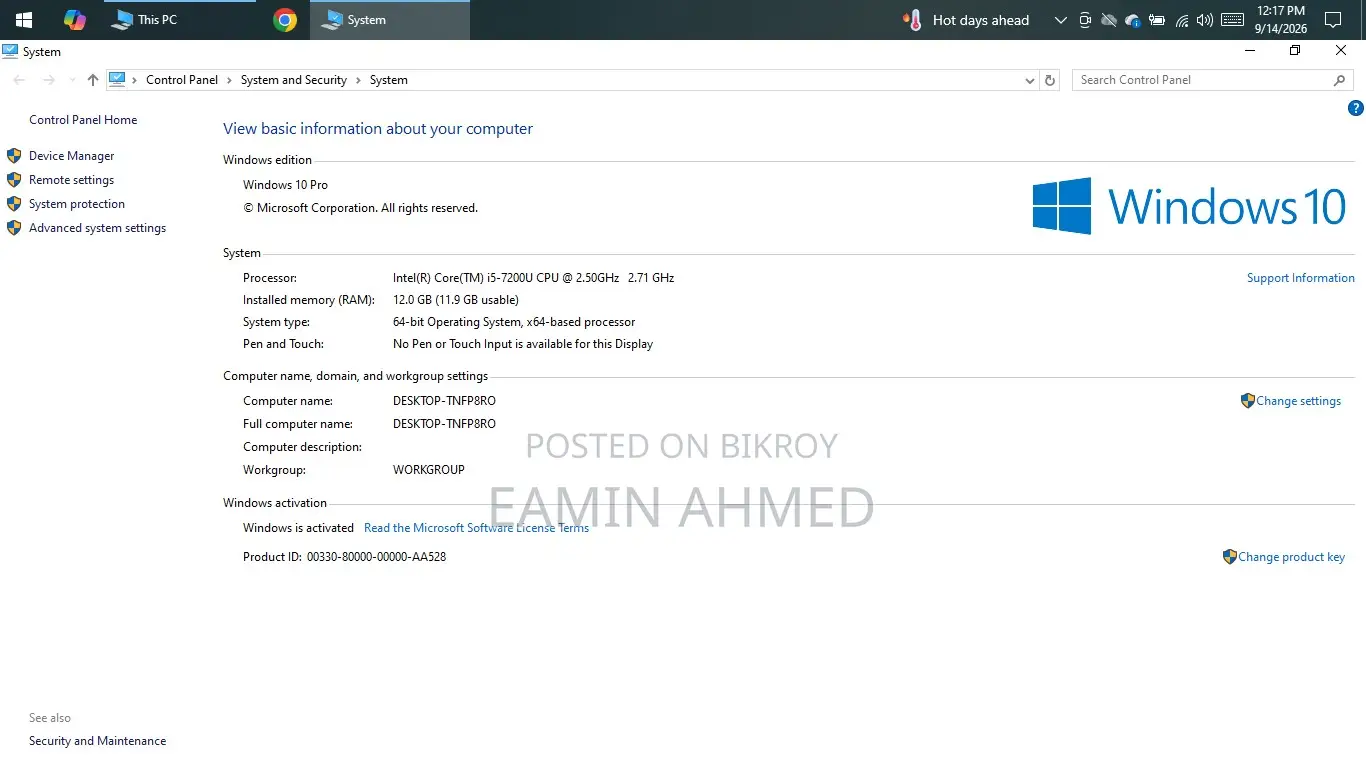Viewport: 1366px width, 768px height.
Task: Expand the chevron after Control Panel breadcrumb
Action: (x=229, y=80)
